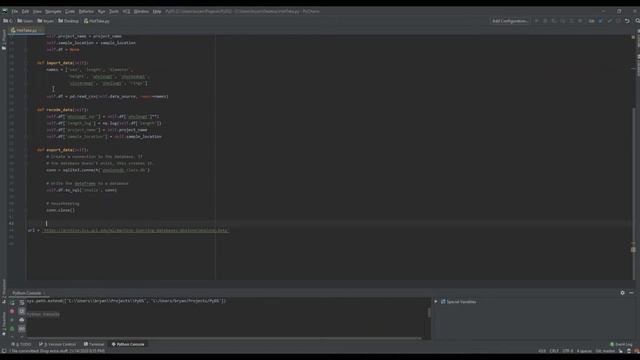Click the Python file breadcrumb in navigation bar

click(97, 21)
